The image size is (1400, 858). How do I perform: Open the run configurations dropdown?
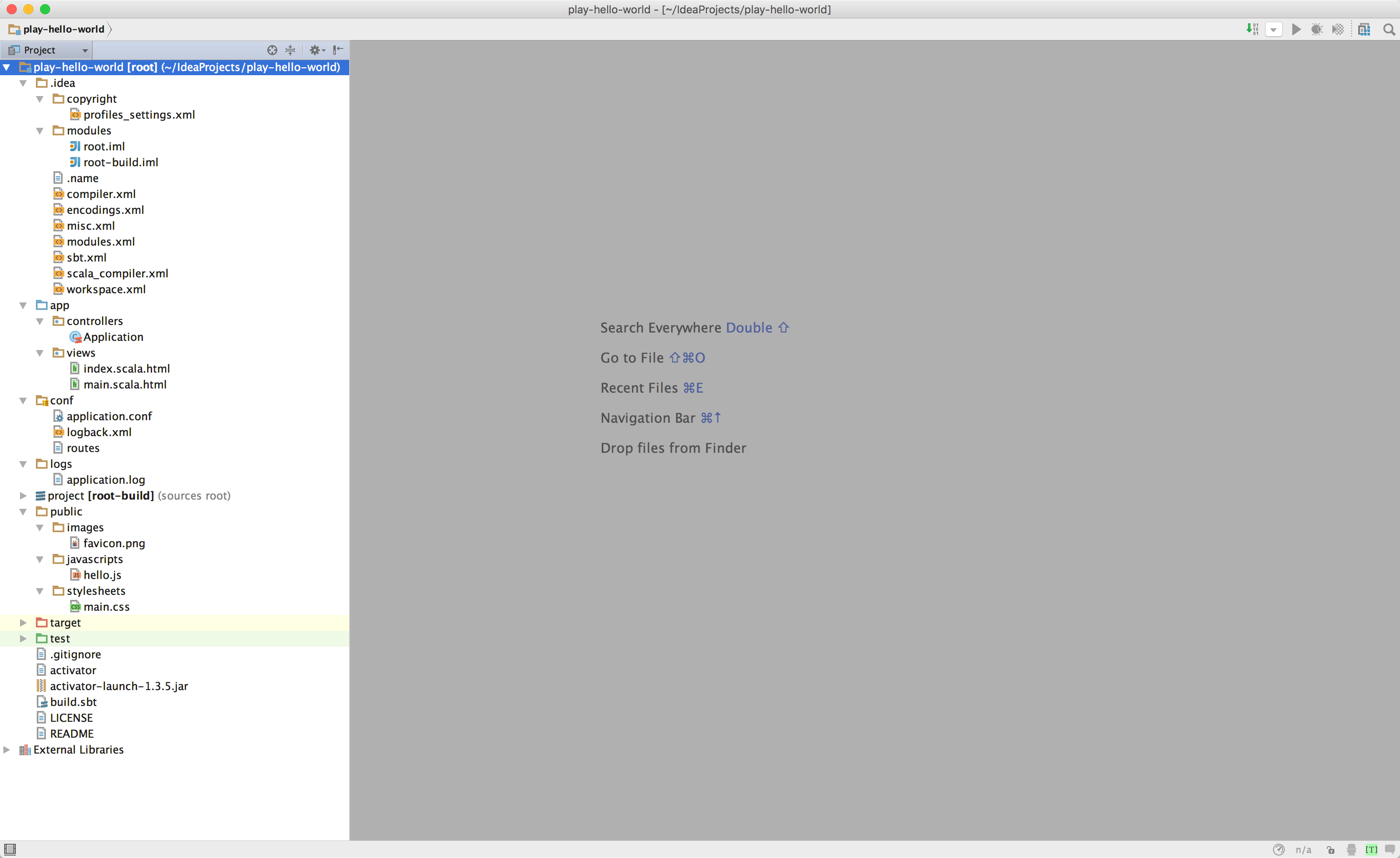(1274, 29)
